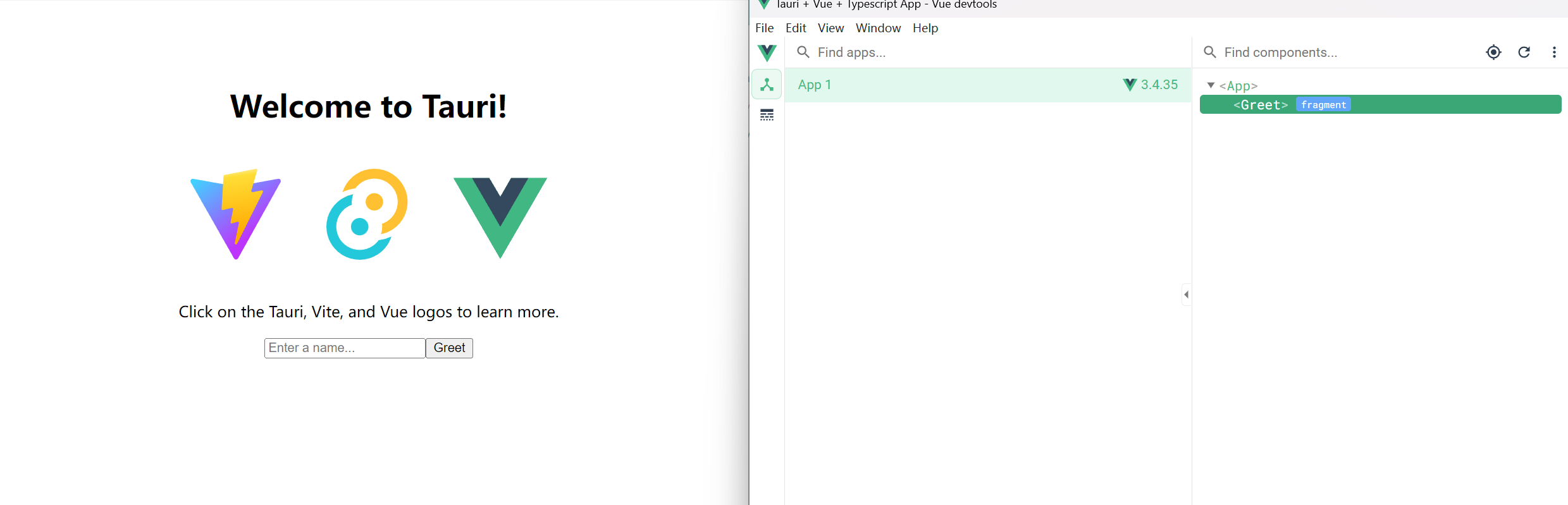The width and height of the screenshot is (1568, 505).
Task: Click the Tauri logo image
Action: click(x=367, y=214)
